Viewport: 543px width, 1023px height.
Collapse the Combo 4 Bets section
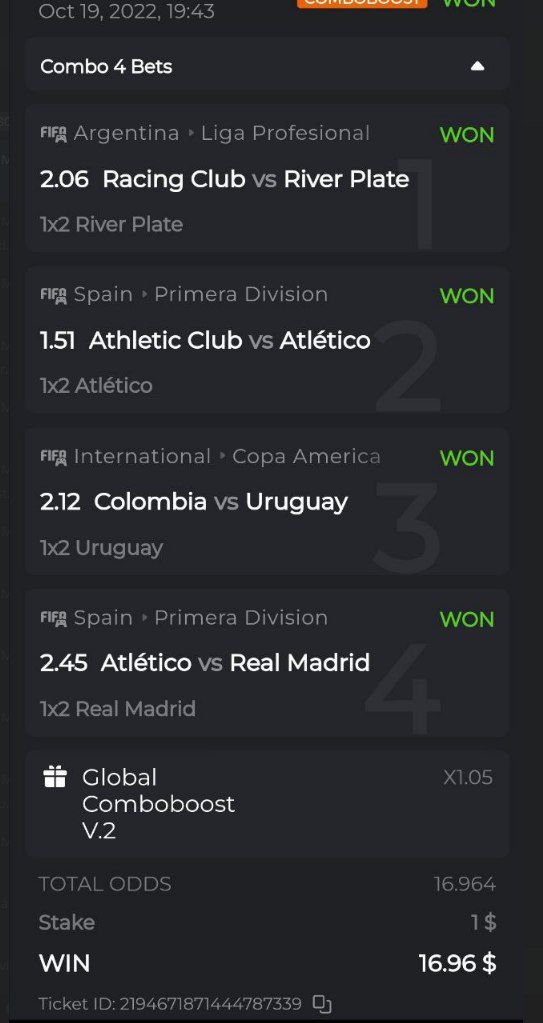tap(478, 66)
